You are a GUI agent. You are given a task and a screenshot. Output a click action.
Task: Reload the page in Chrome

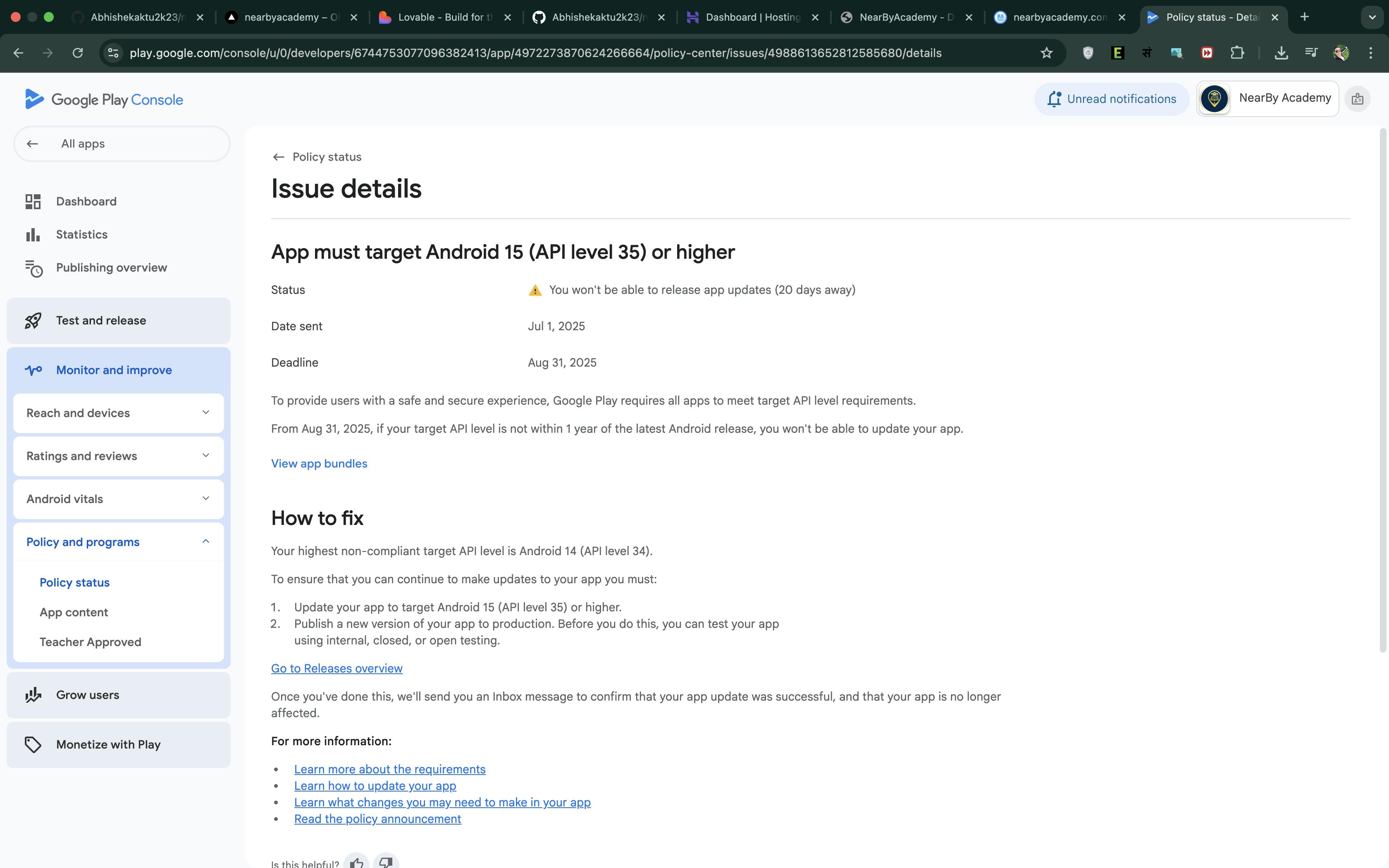click(x=77, y=53)
